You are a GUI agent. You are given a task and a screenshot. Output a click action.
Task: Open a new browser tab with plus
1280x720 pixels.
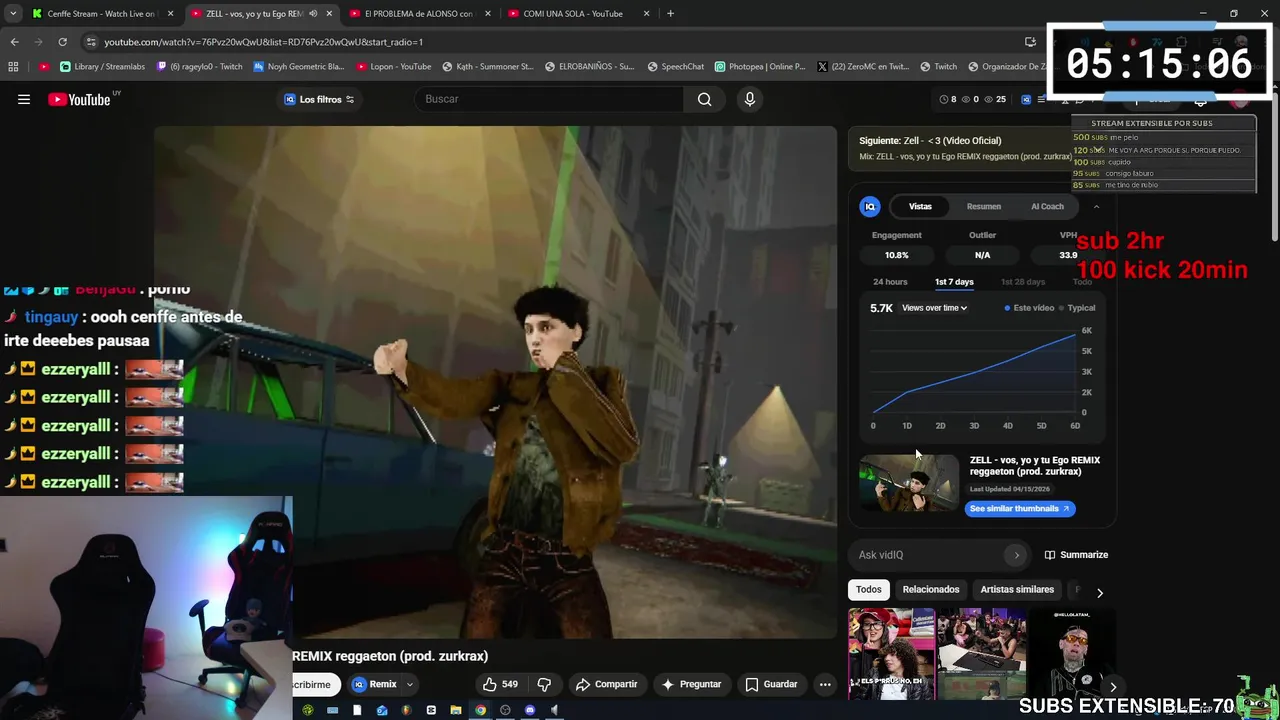[670, 14]
